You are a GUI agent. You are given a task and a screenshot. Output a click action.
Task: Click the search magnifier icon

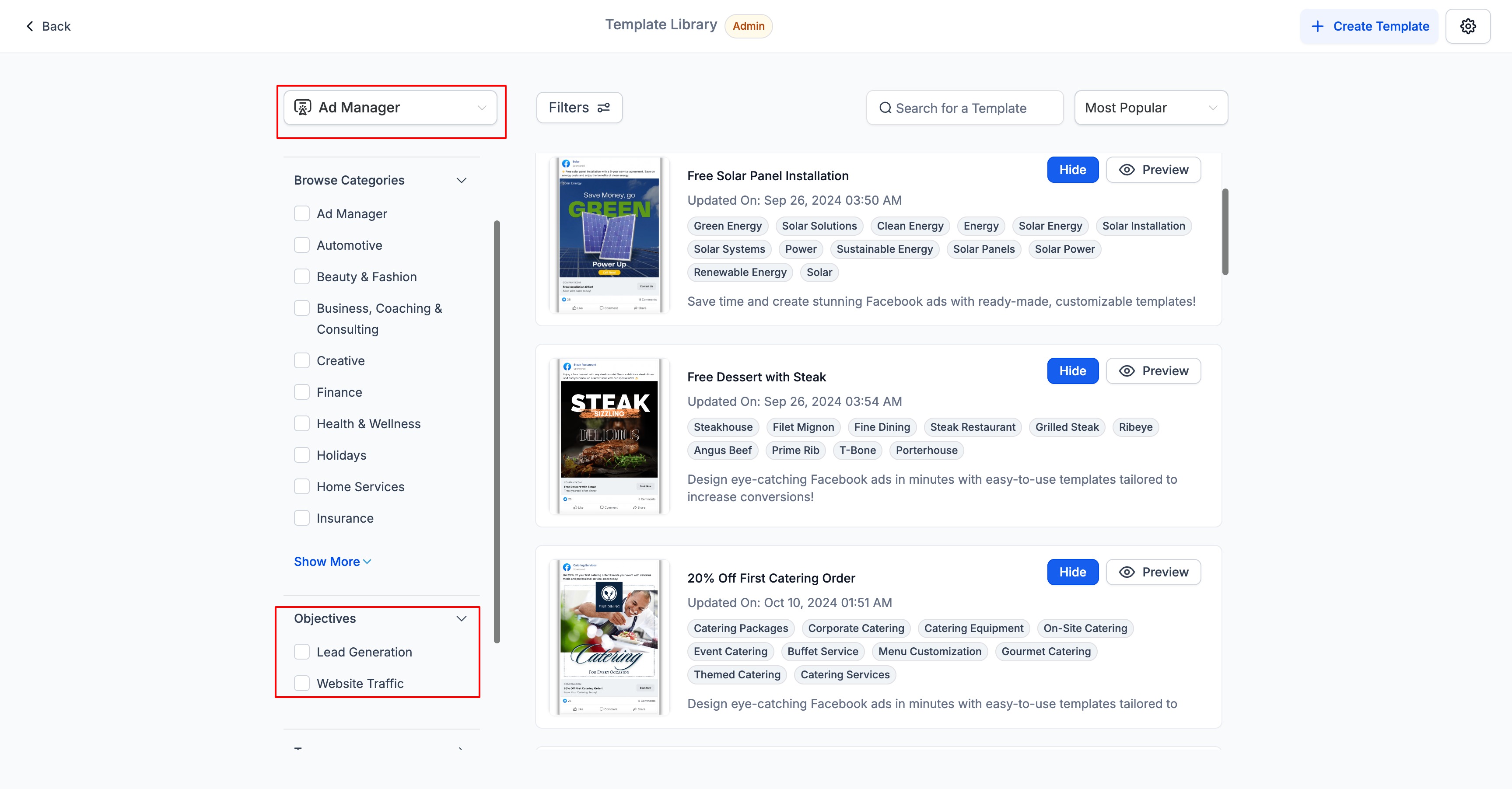pos(885,108)
